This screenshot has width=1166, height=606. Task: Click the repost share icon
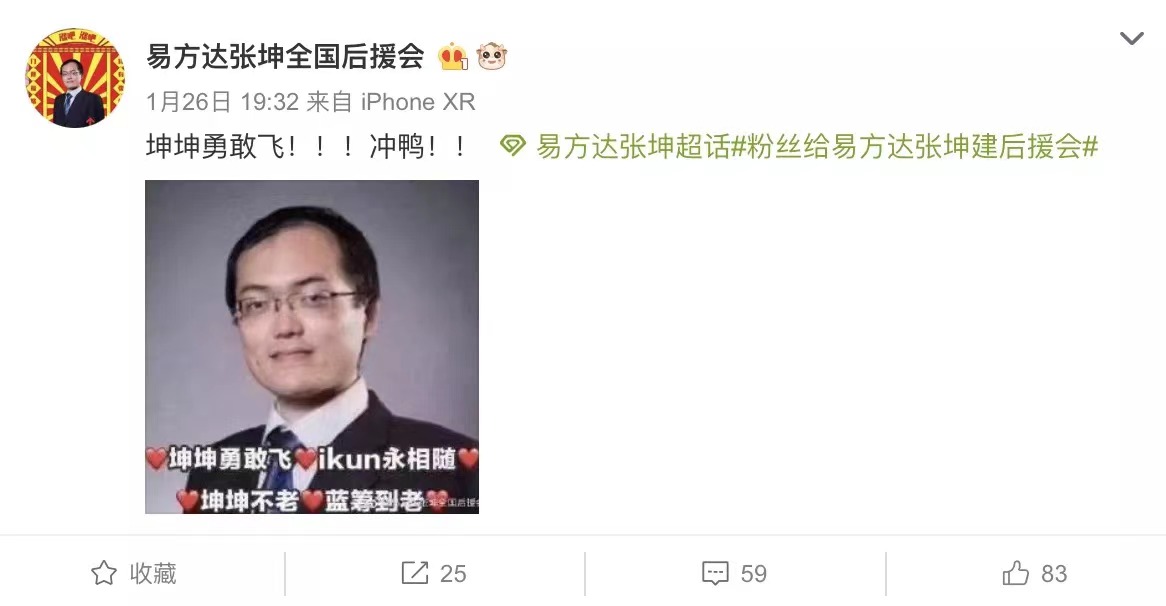414,573
